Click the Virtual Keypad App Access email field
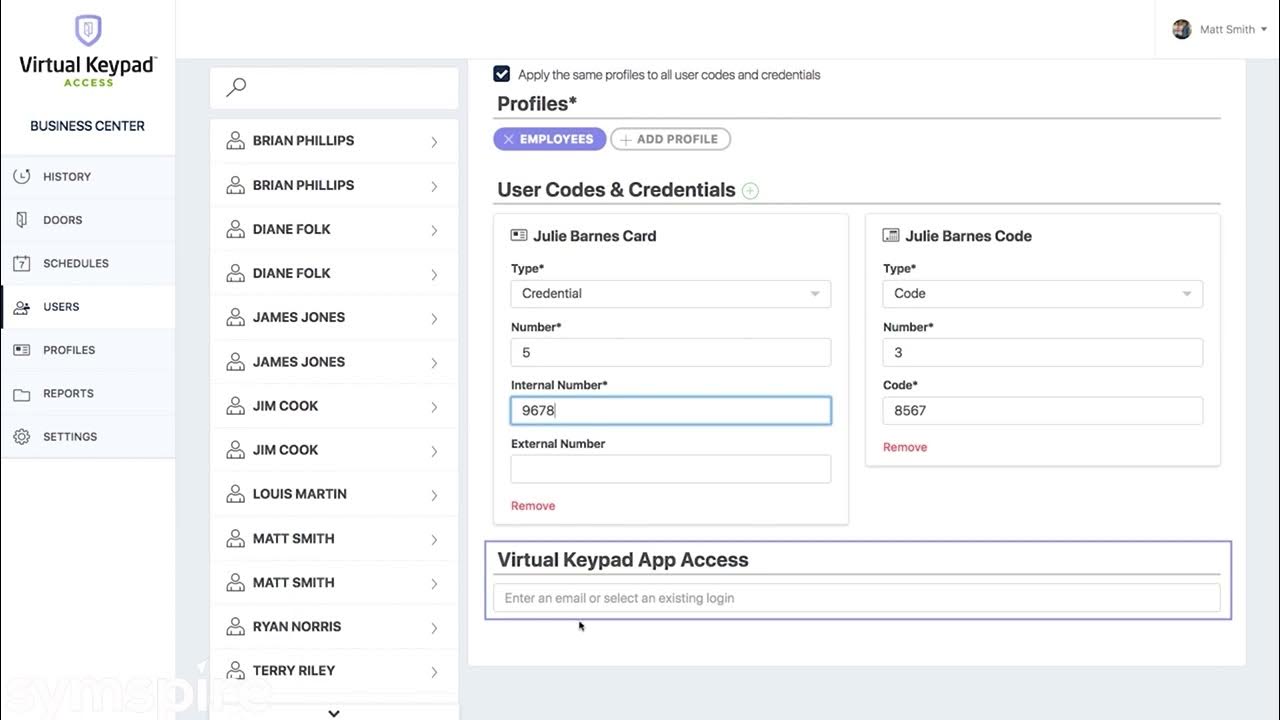1280x720 pixels. pos(856,598)
